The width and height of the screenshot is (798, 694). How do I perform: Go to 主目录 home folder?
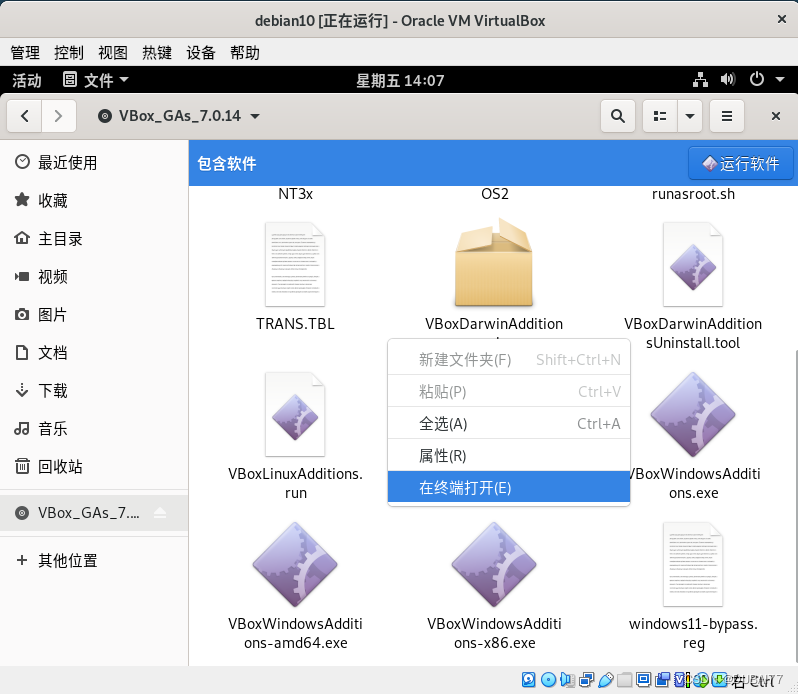(x=94, y=239)
